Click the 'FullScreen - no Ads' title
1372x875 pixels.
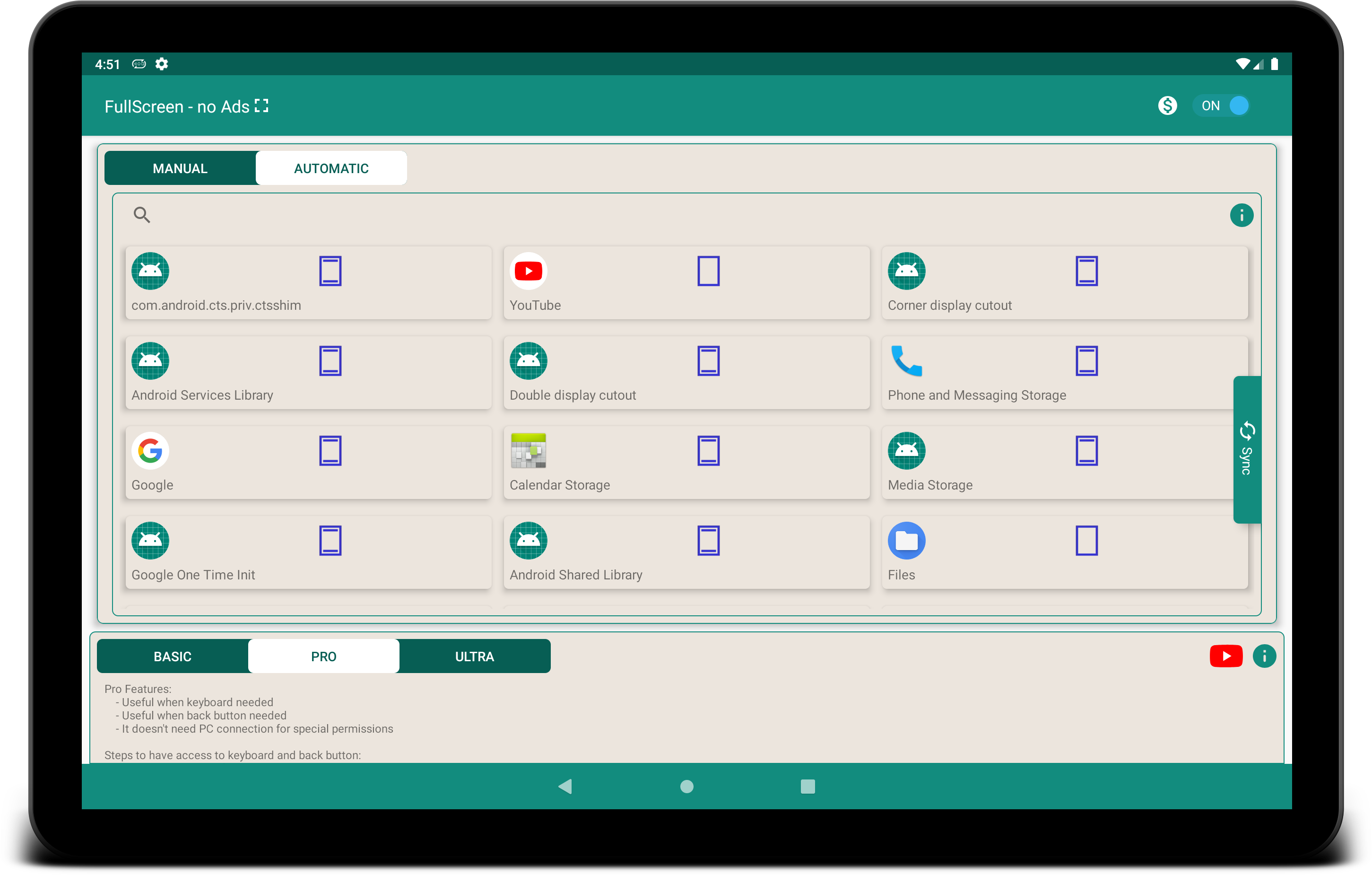point(177,106)
